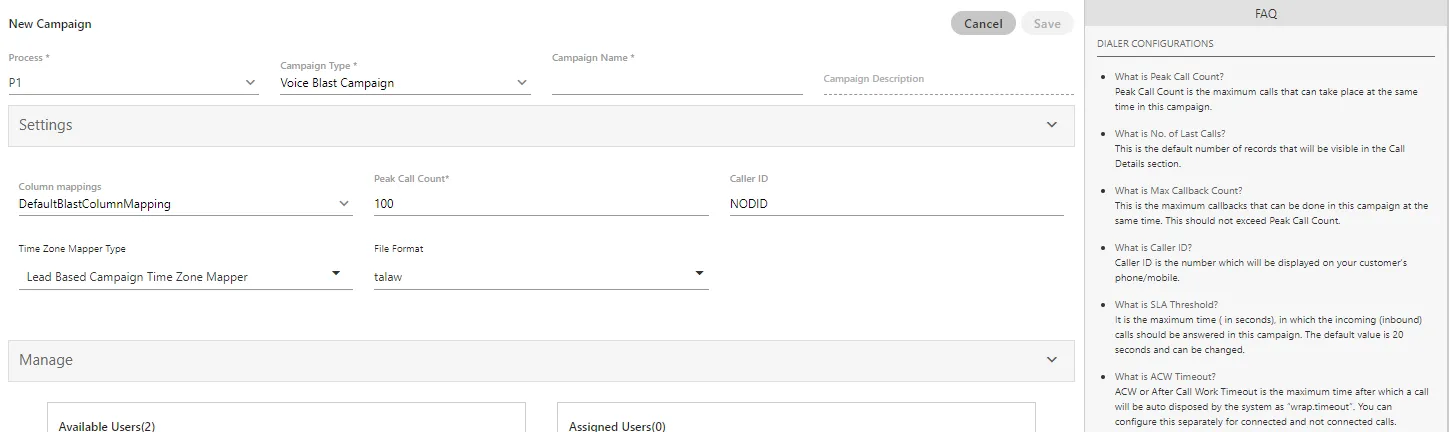Click 'What is SLA Threshold?' question
Image resolution: width=1449 pixels, height=432 pixels.
[1166, 305]
